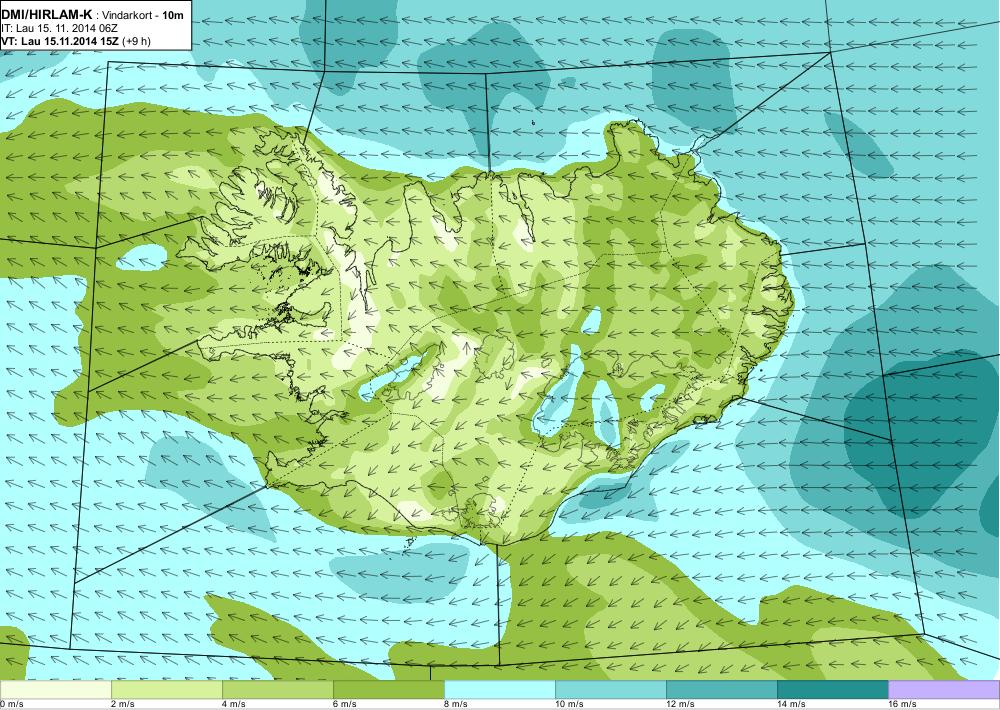1000x710 pixels.
Task: Click the light green 4–6 m/s legend swatch
Action: (x=277, y=690)
